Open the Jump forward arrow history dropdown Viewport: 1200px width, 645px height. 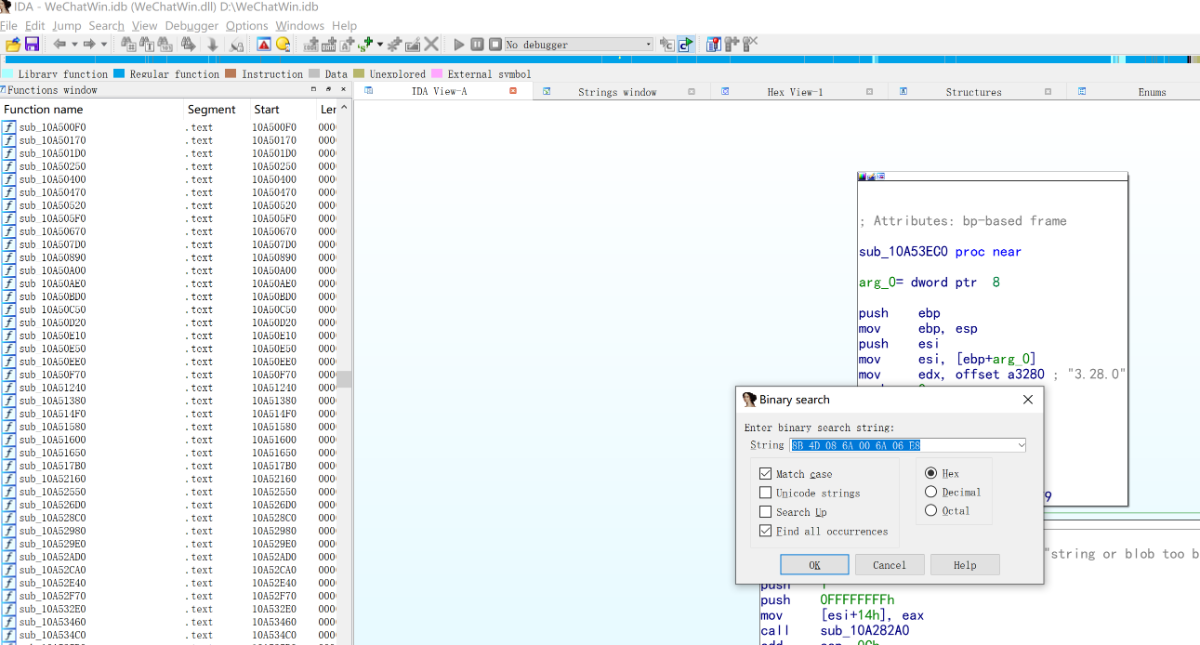tap(104, 45)
